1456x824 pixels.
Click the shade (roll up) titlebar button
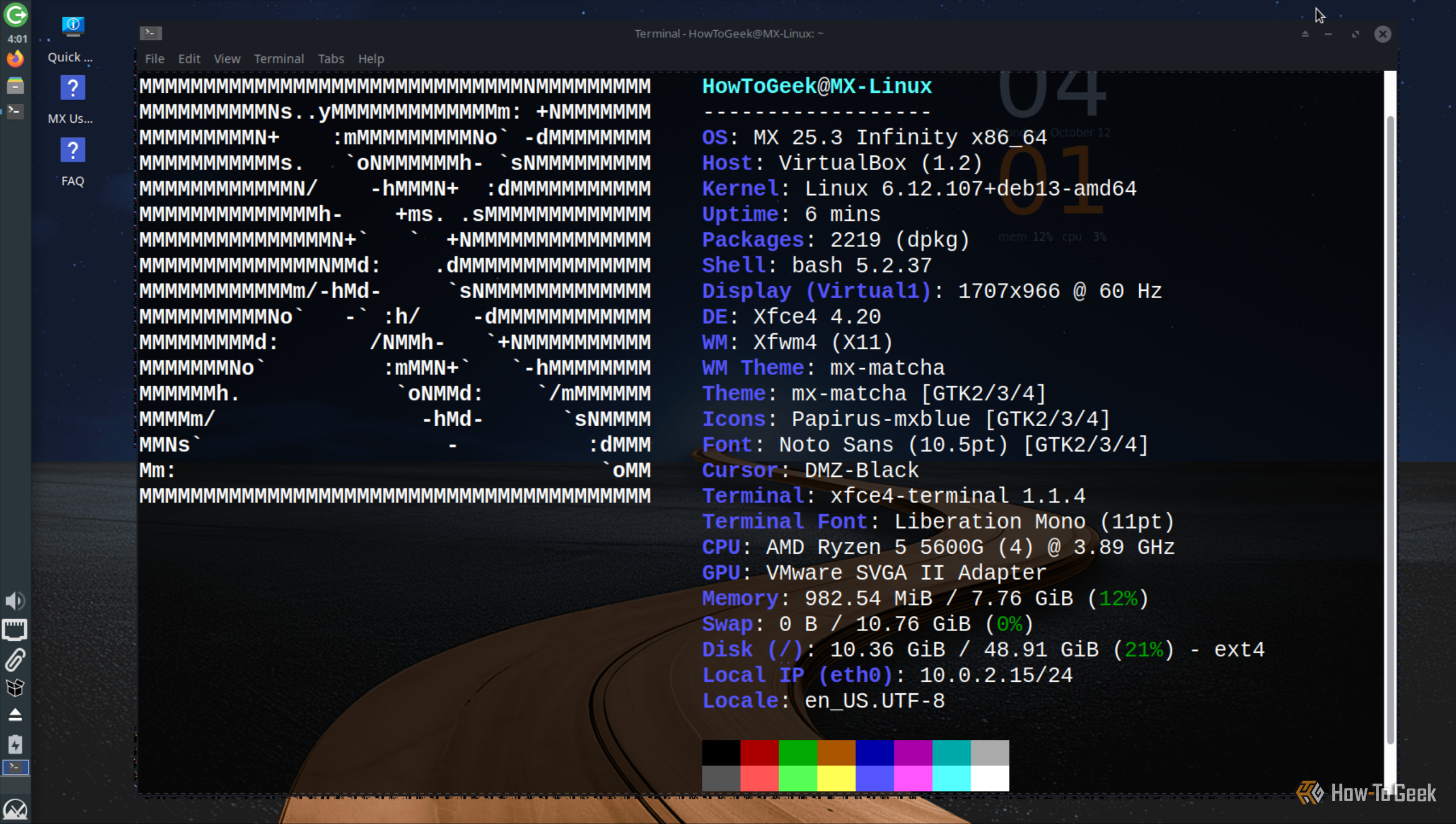[1305, 34]
